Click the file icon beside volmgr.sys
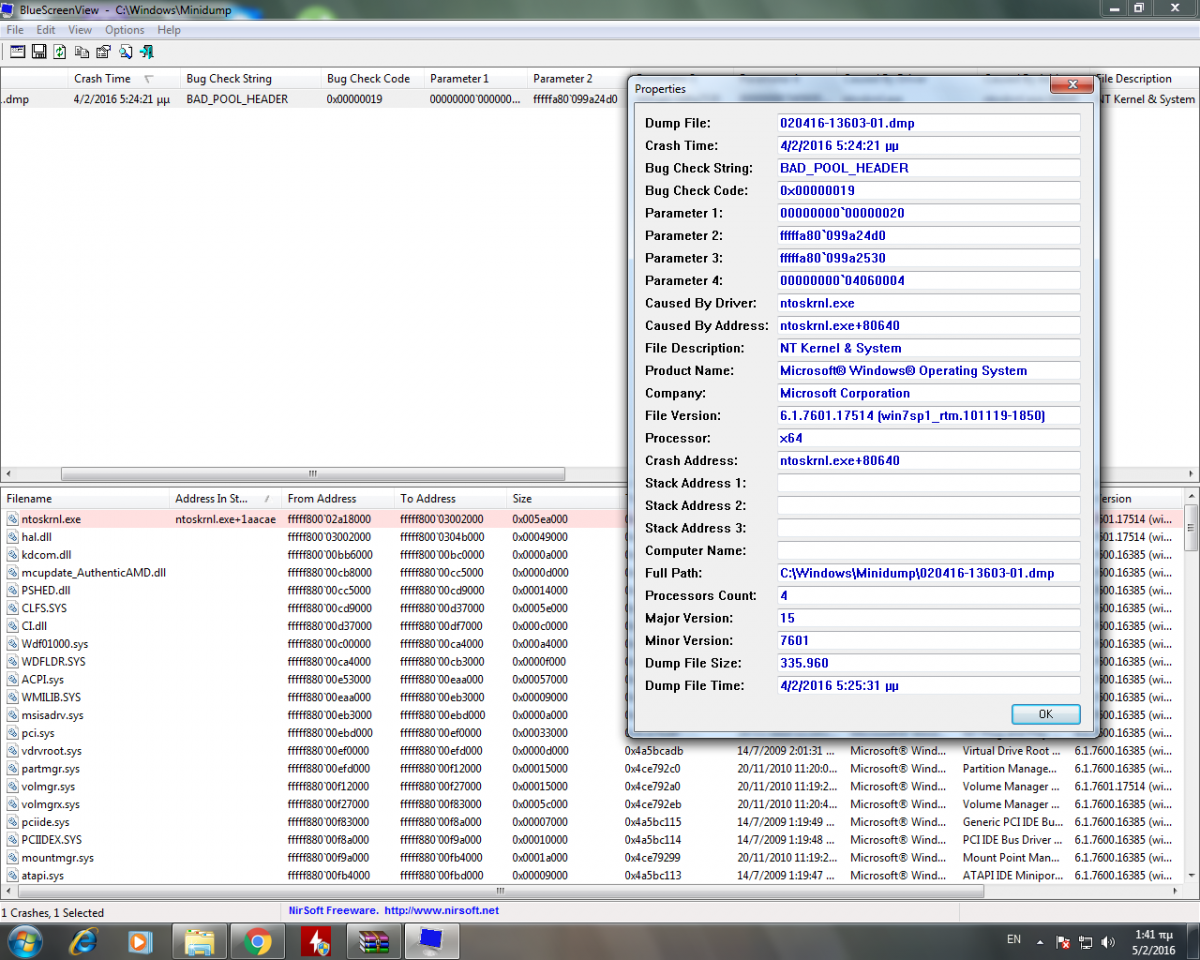This screenshot has height=960, width=1200. [12, 787]
